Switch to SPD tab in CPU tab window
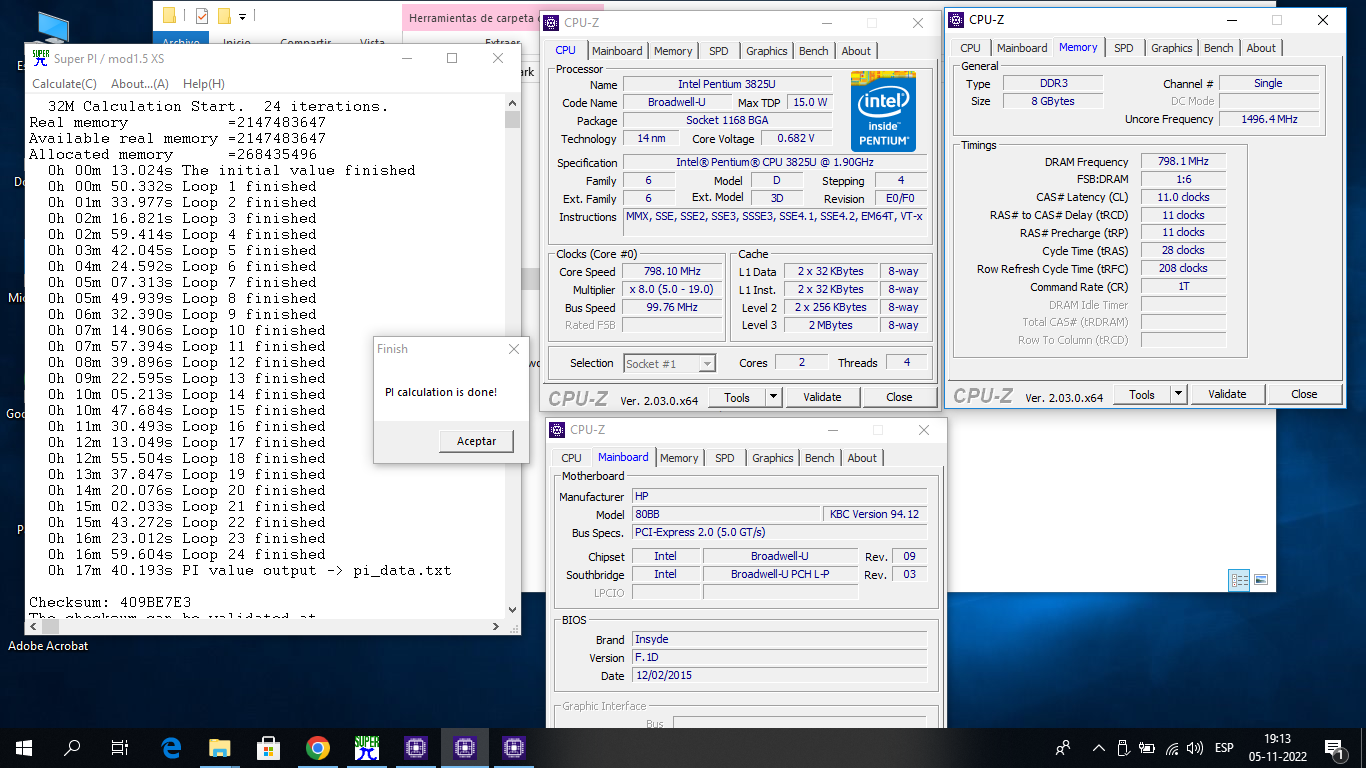Screen dimensions: 1366x768 719,51
